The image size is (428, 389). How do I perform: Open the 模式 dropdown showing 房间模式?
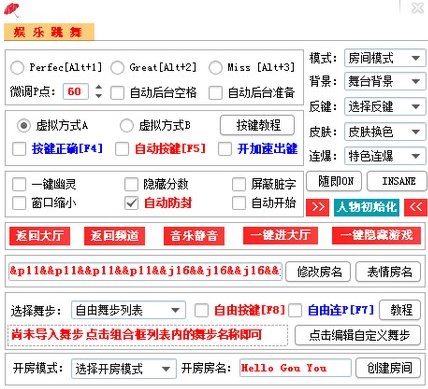coord(385,58)
